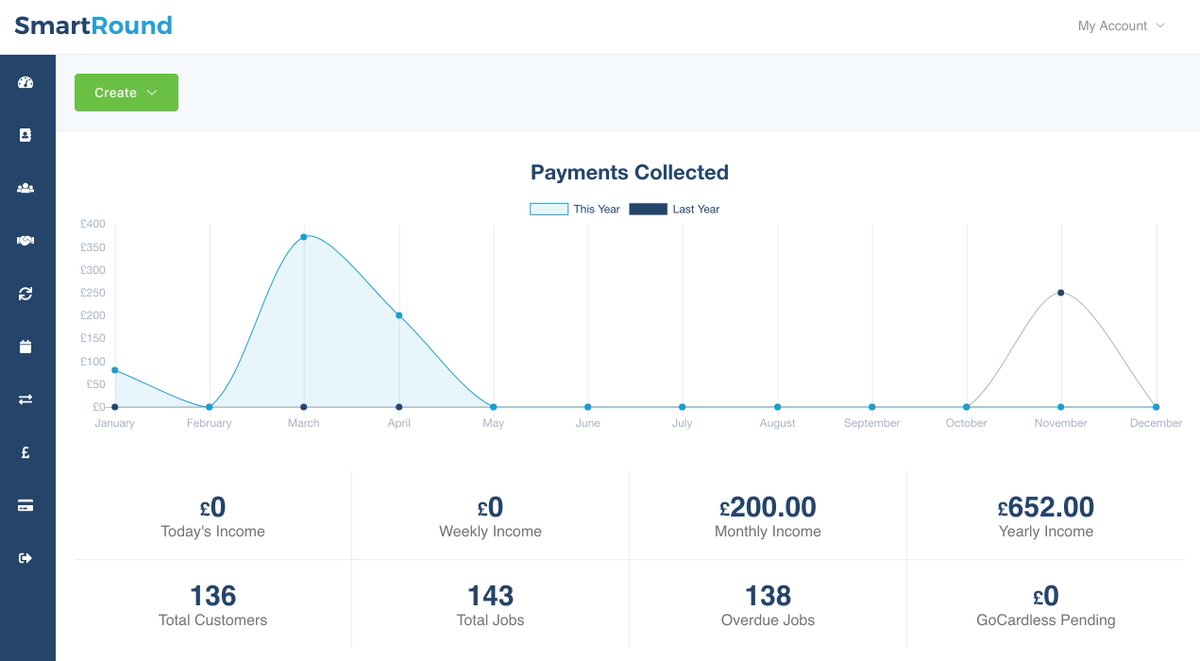Click the sign out icon in sidebar

(26, 558)
